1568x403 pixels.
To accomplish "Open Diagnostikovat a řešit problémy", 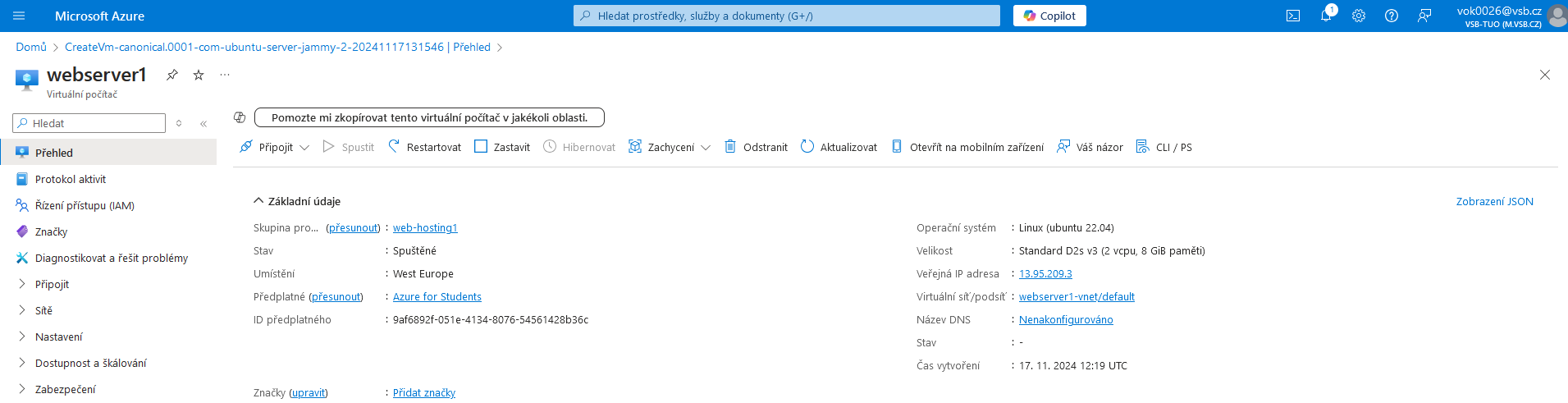I will point(108,258).
